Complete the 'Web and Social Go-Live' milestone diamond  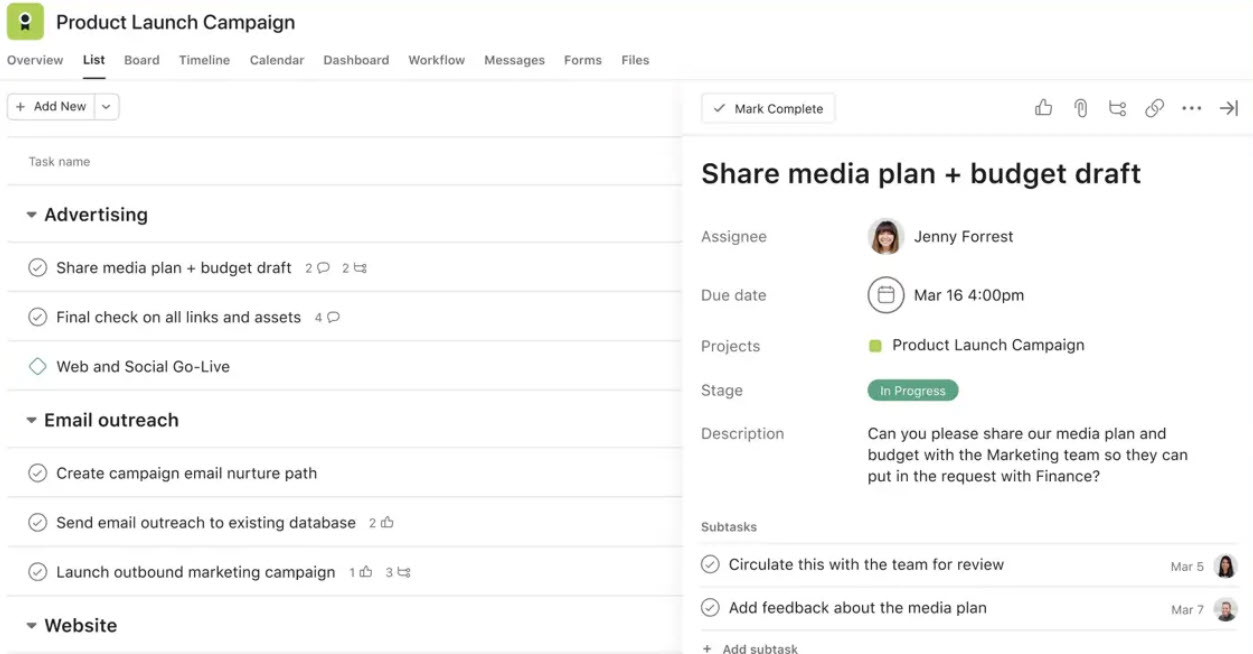click(x=37, y=366)
